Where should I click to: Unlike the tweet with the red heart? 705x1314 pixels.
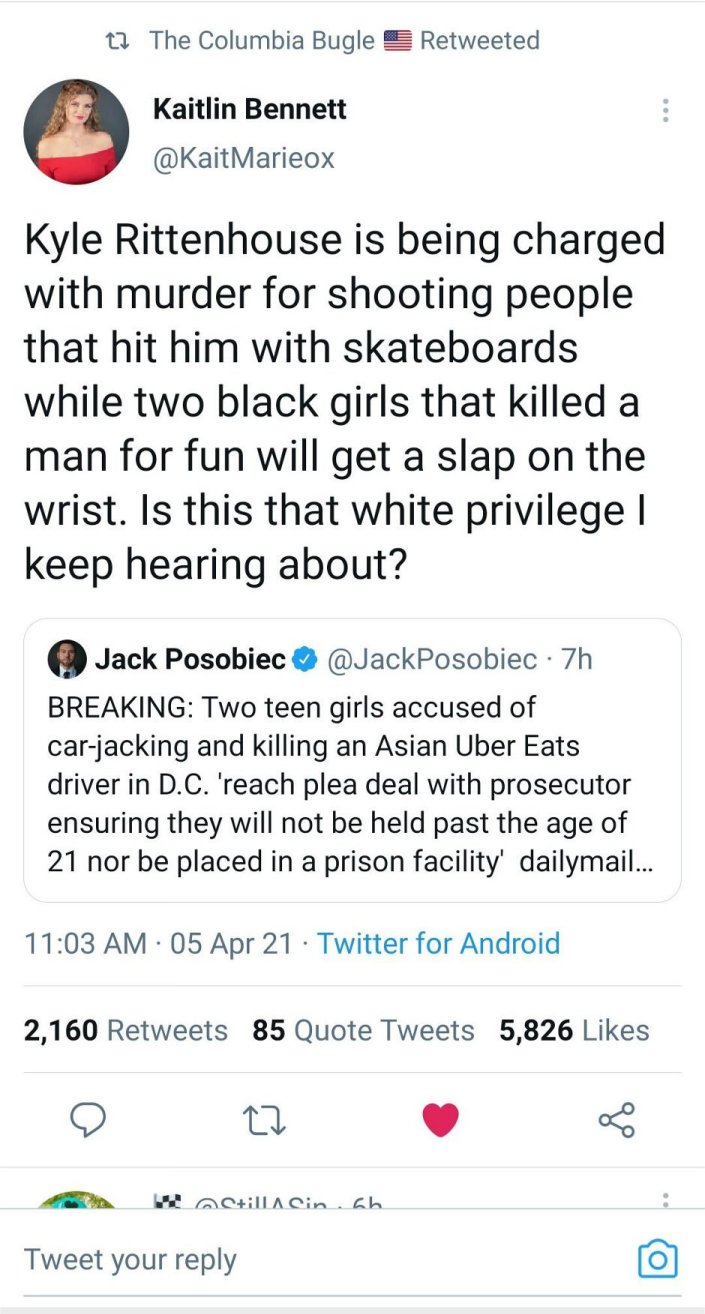click(x=441, y=1119)
